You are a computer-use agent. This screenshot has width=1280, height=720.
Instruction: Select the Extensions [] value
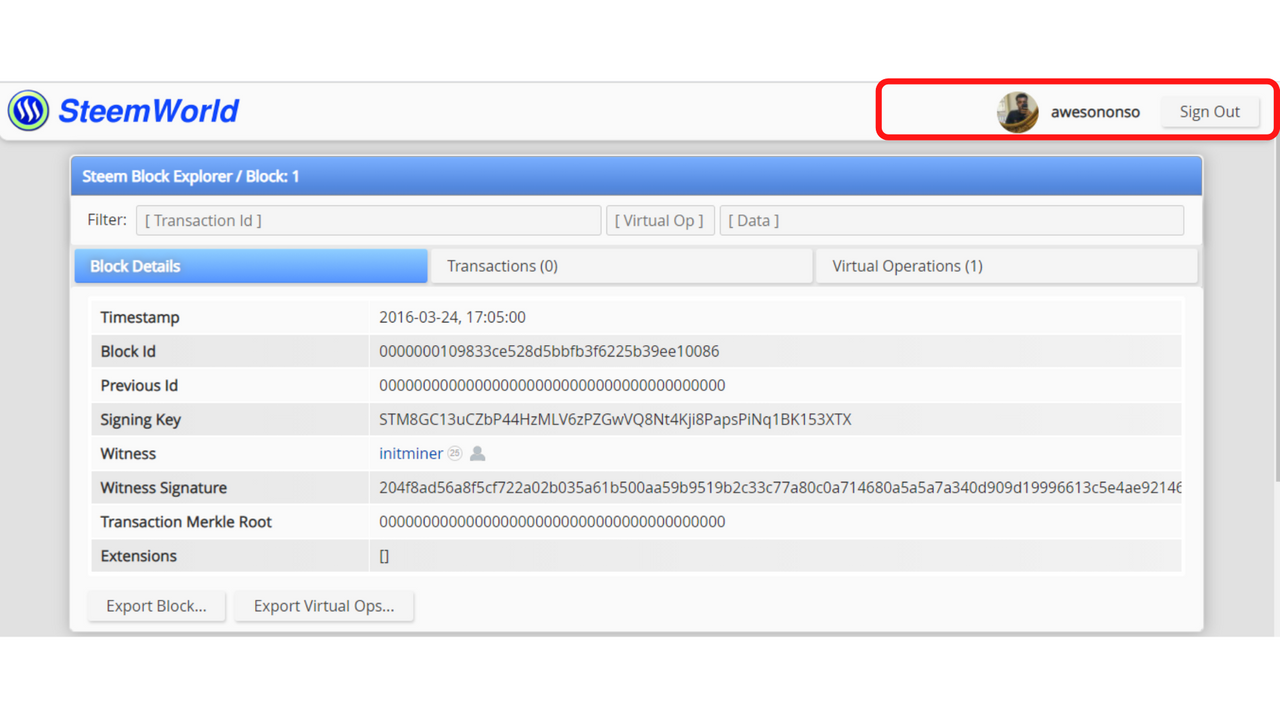(x=384, y=555)
